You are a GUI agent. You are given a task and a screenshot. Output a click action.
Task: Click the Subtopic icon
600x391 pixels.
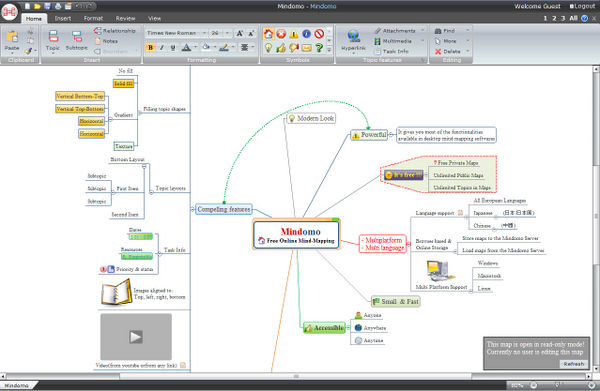pyautogui.click(x=77, y=40)
